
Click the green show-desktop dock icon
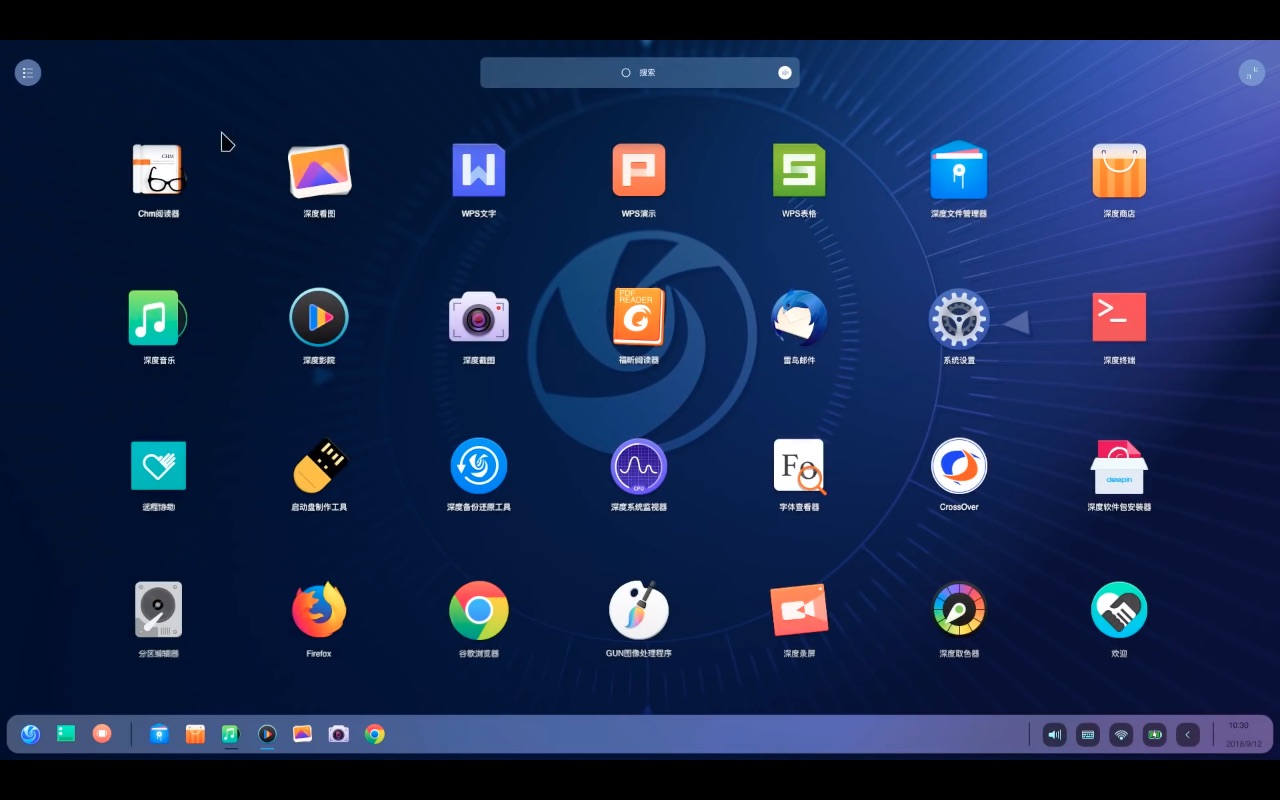[x=66, y=734]
